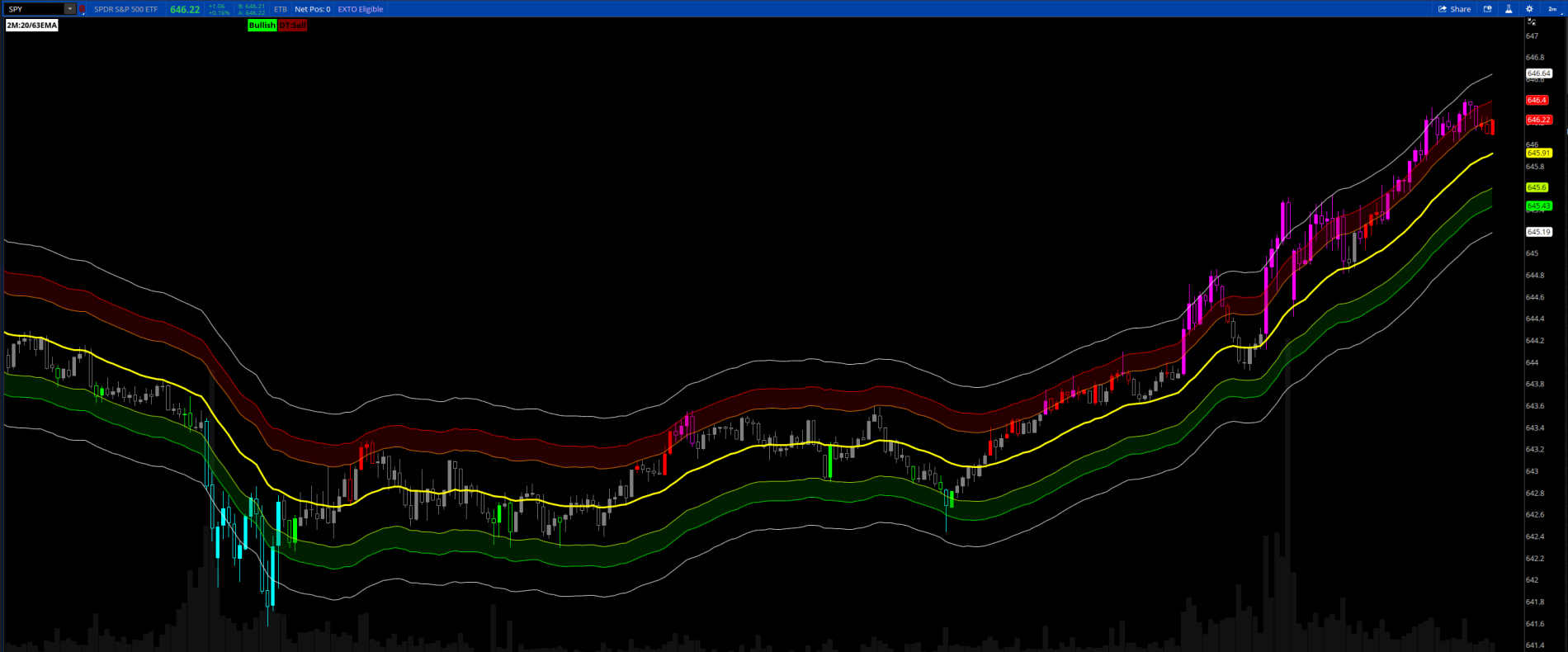The image size is (1568, 652).
Task: Click the chart snapshot clock icon
Action: coord(1488,9)
